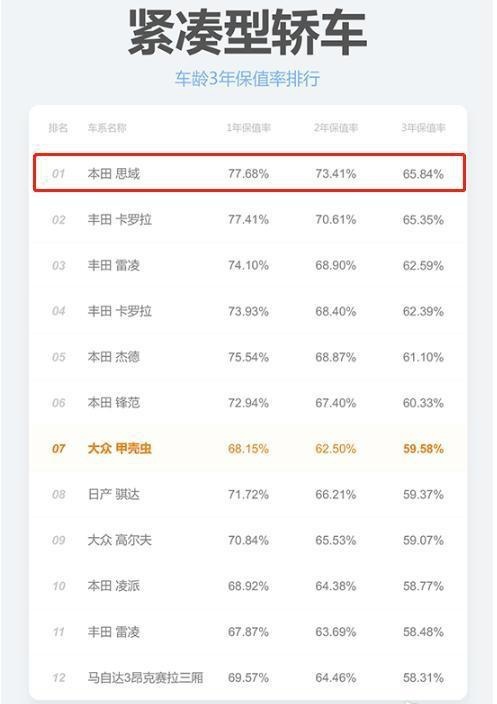Click the 3年保值率 column header

click(x=423, y=128)
